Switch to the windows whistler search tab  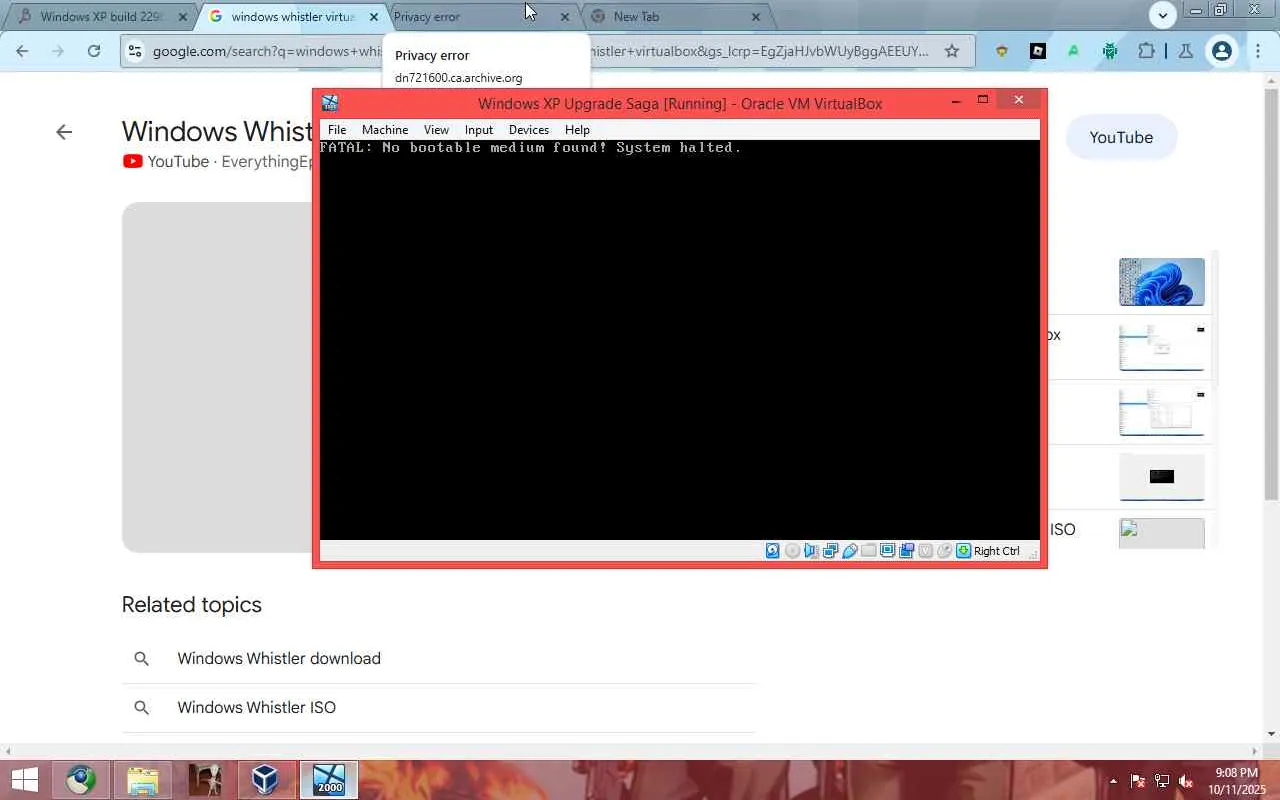[x=292, y=17]
